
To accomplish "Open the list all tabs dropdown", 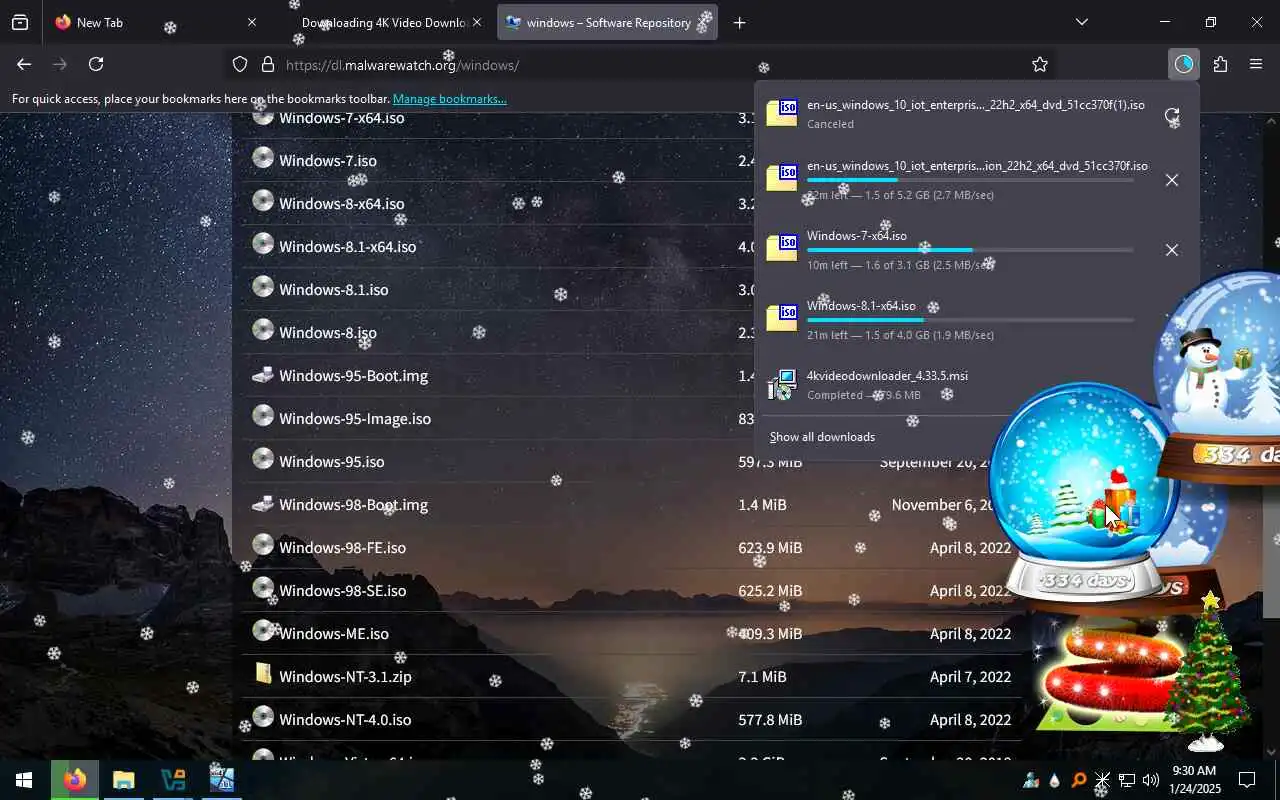I will point(1081,22).
